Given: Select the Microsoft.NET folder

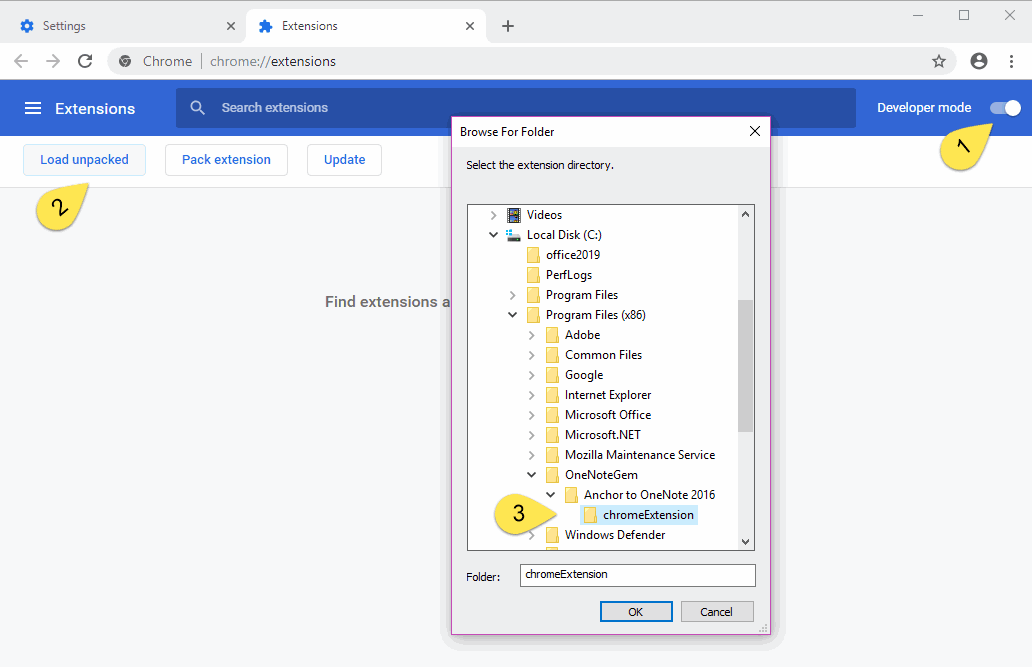Looking at the screenshot, I should point(602,435).
